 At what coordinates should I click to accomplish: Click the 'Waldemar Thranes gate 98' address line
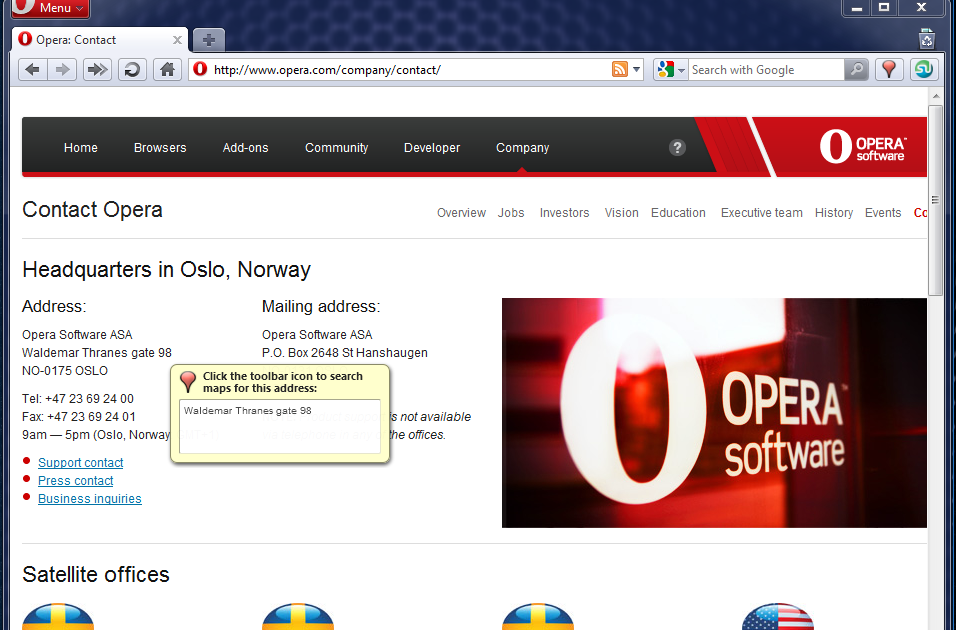[97, 353]
